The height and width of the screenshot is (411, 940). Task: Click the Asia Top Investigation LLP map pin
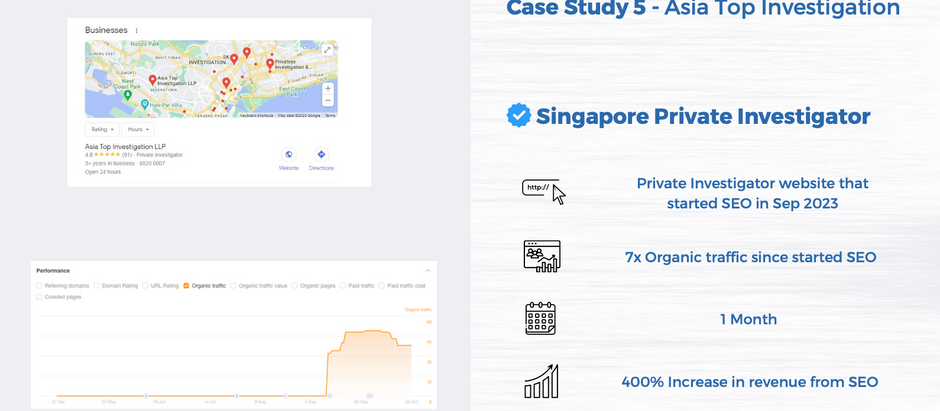(152, 80)
